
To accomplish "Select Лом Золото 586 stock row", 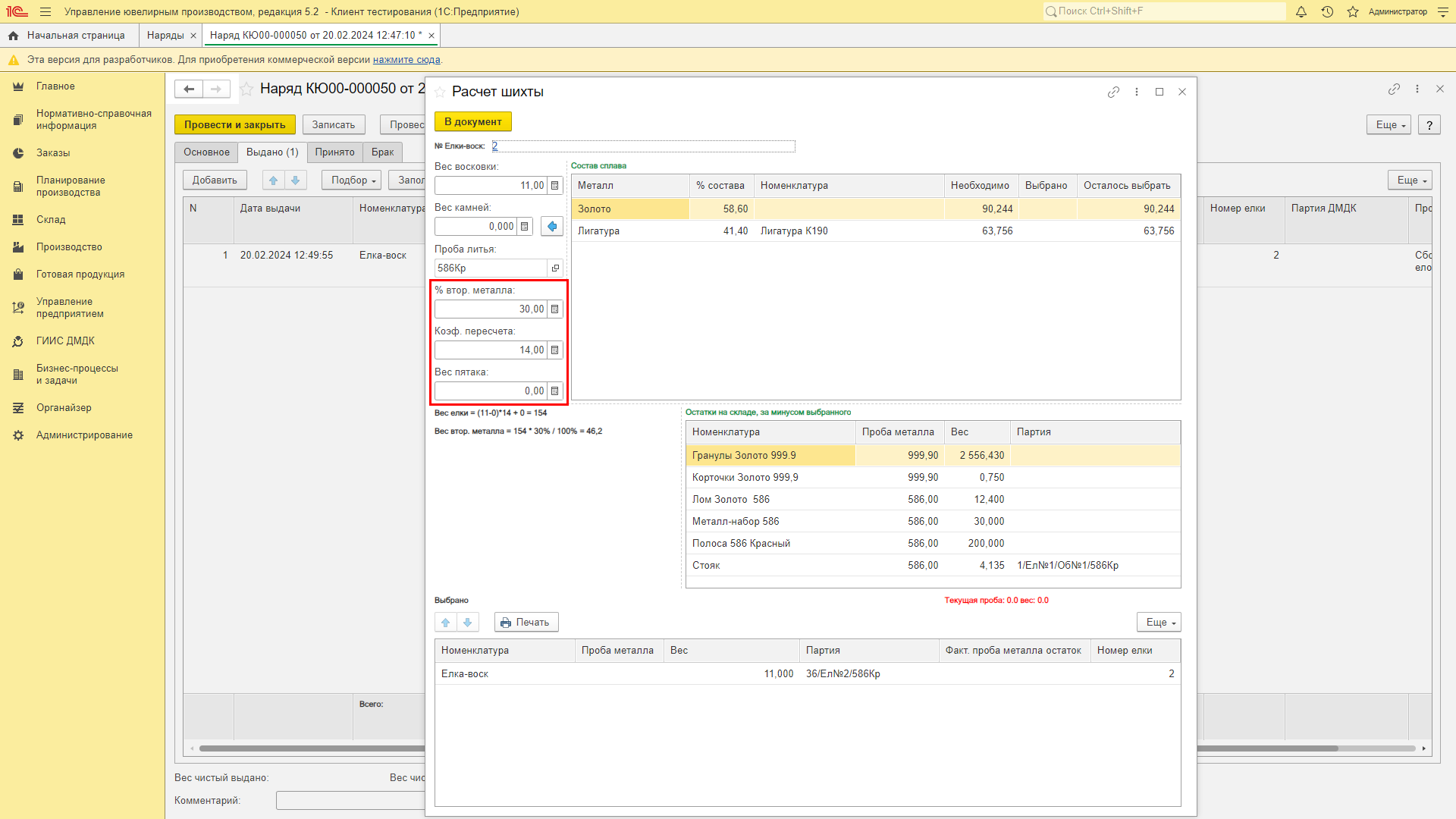I will [x=933, y=500].
